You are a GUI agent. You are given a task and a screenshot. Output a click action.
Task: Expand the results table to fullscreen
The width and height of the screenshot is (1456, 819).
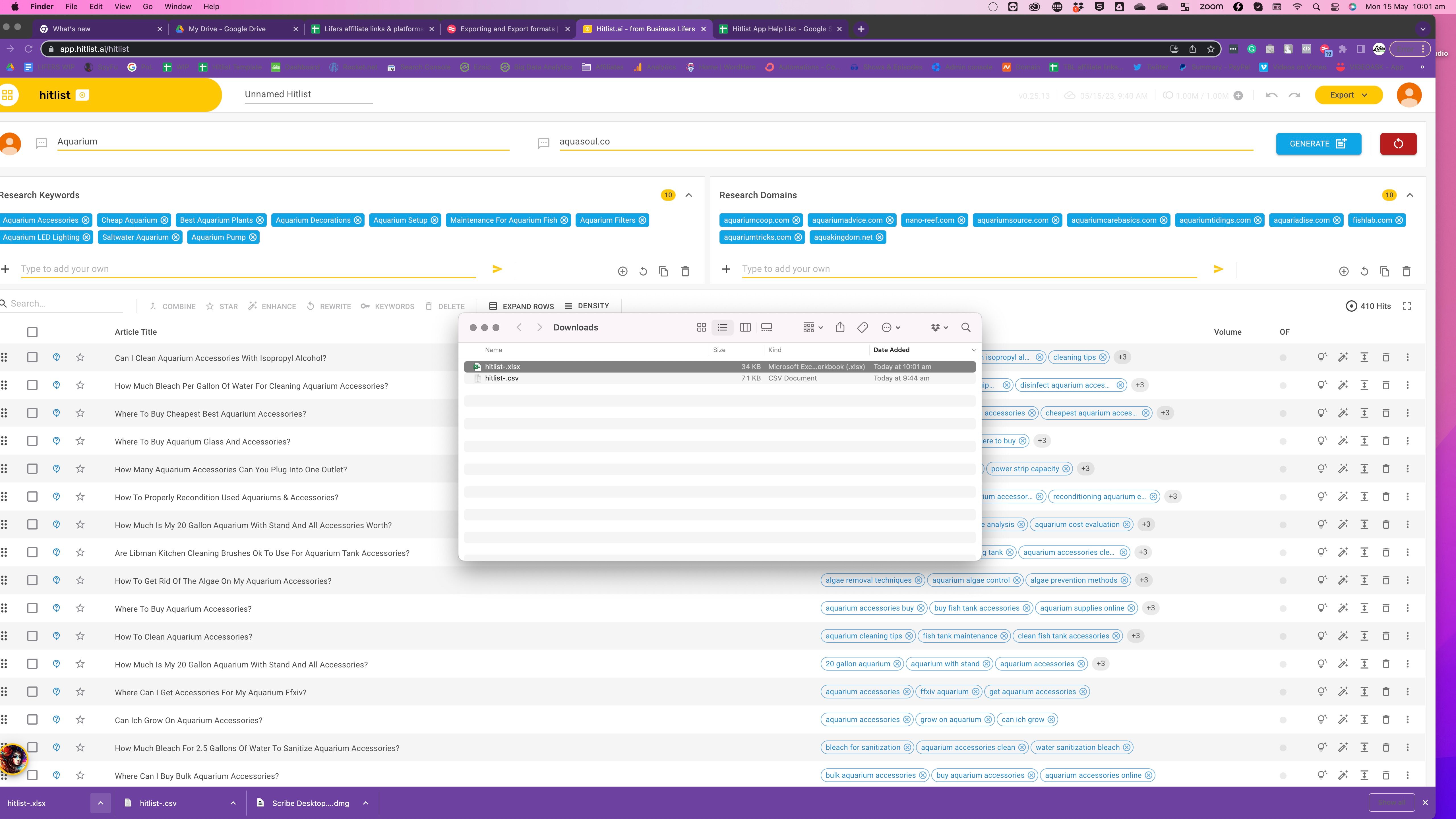coord(1407,306)
